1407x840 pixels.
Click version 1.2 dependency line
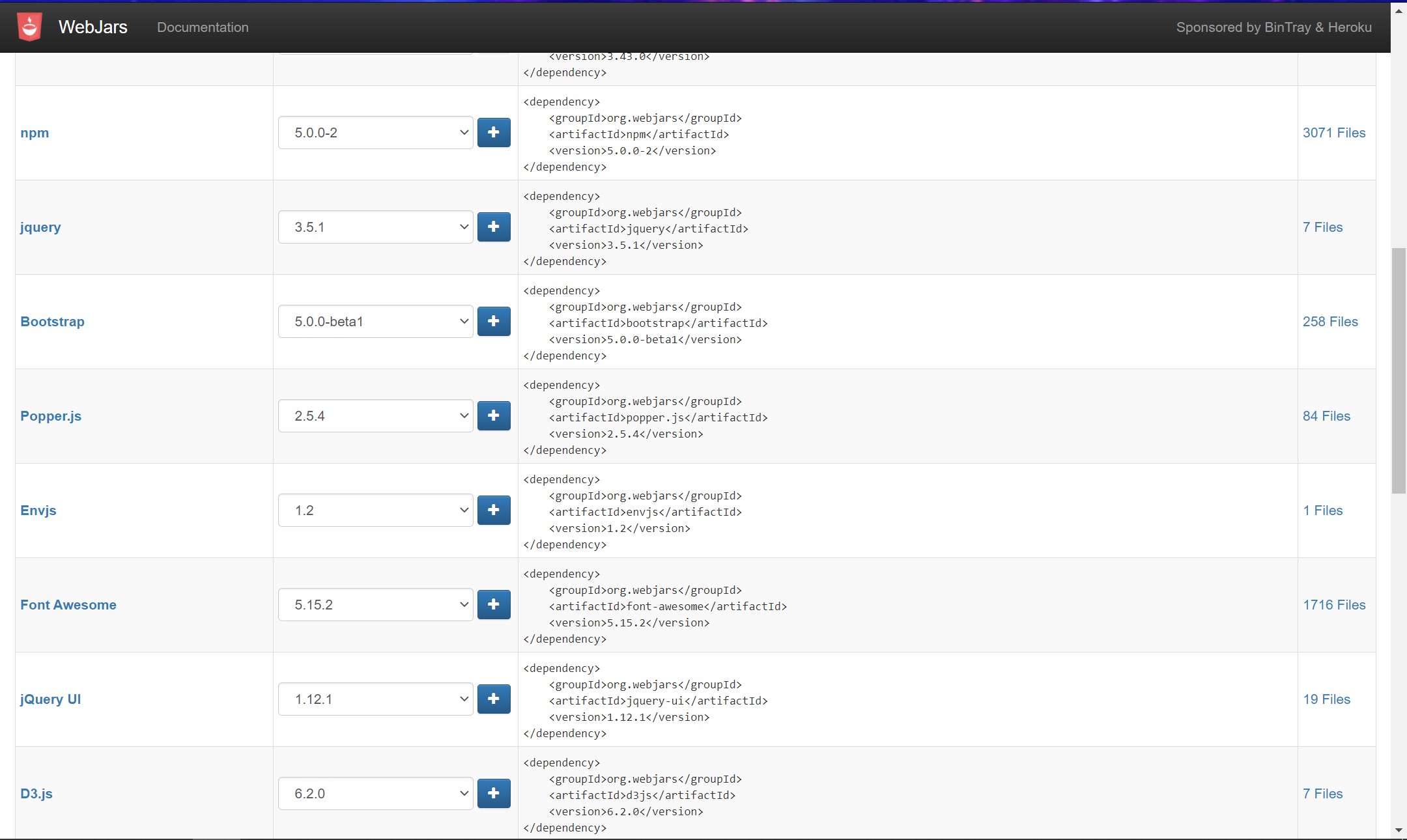click(x=619, y=528)
